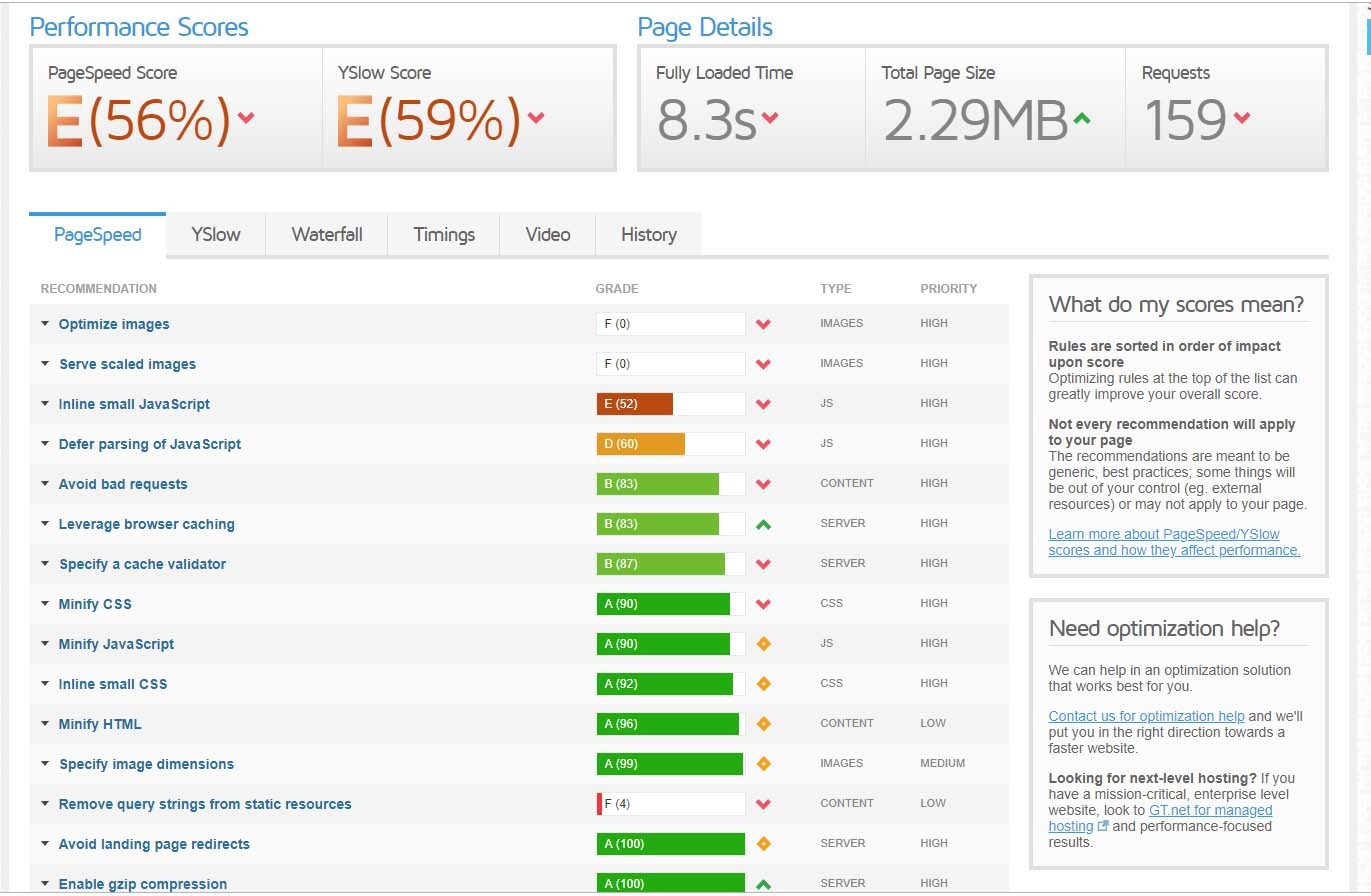
Task: Click the red arrow next to PageSpeed Score
Action: 246,118
